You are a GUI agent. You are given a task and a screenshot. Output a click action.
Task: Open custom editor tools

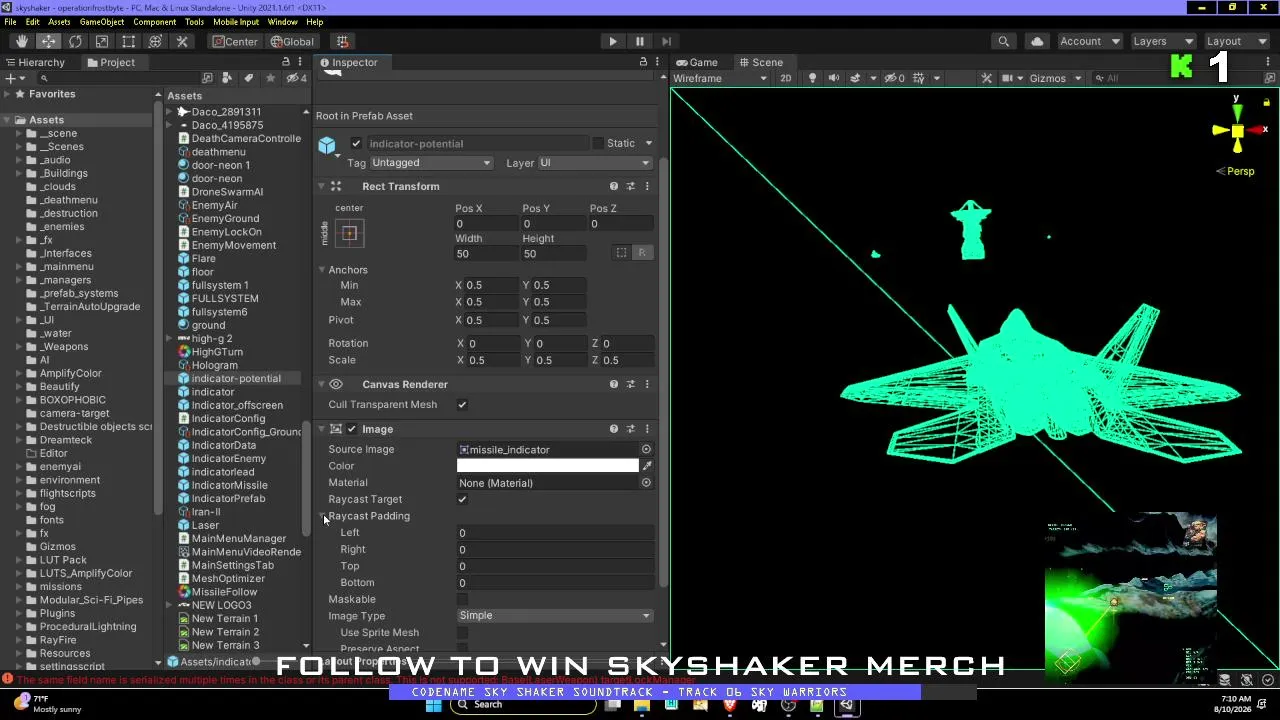[182, 41]
